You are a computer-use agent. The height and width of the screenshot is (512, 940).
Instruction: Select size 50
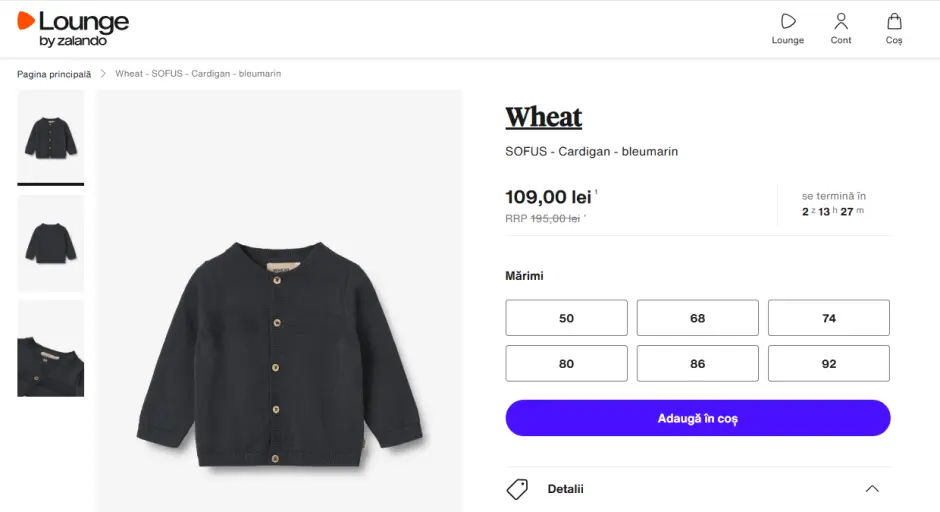coord(566,318)
